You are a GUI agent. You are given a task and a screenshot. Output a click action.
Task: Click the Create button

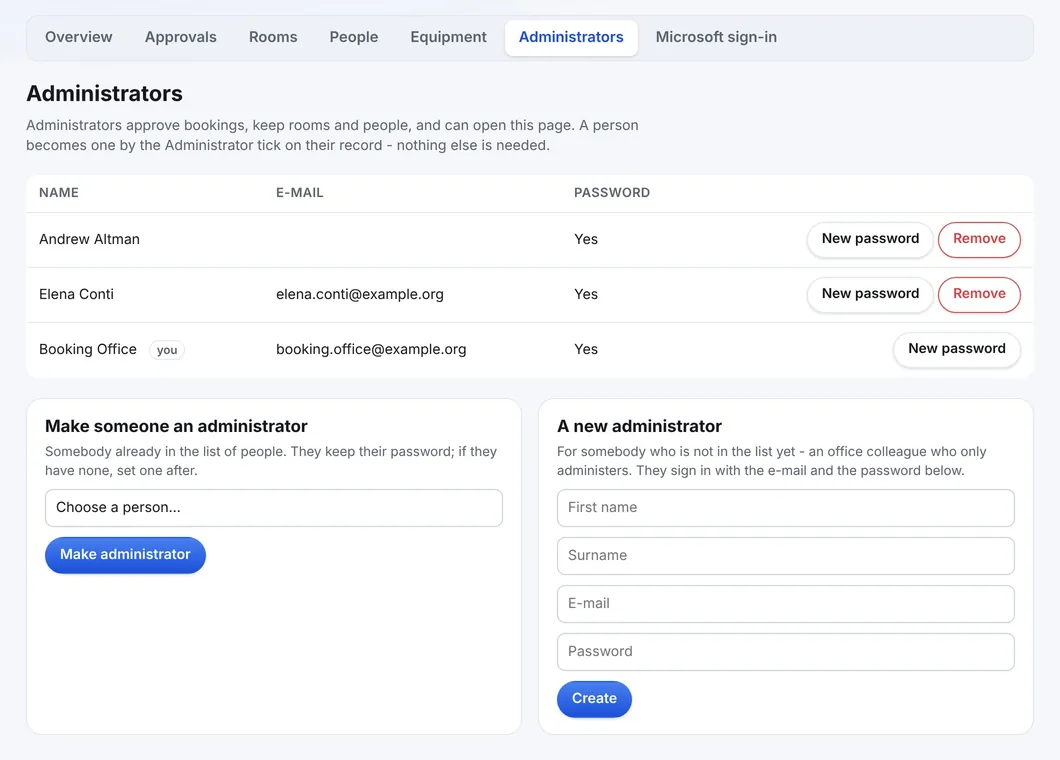click(594, 699)
